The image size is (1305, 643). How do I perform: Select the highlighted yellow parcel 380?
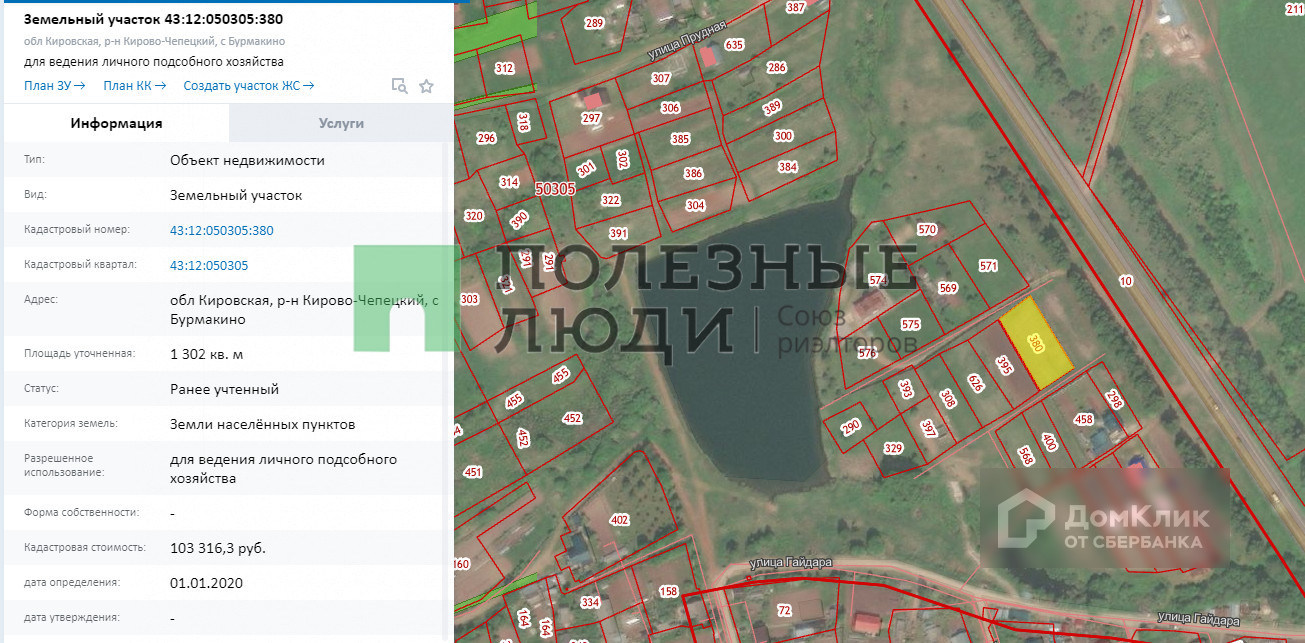click(1036, 345)
